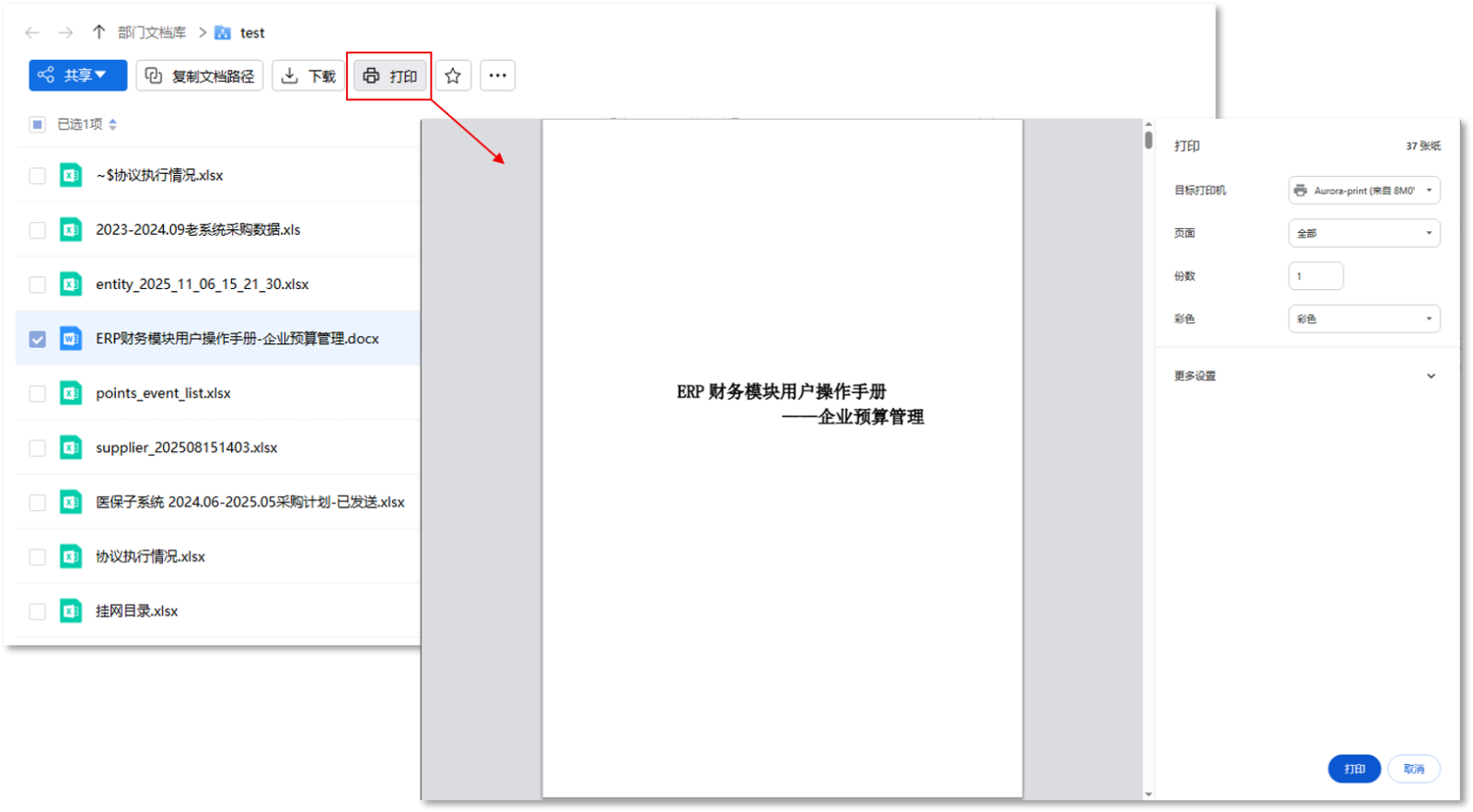Uncheck the ERP财务模块 docx file checkbox
This screenshot has width=1473, height=812.
[x=38, y=339]
